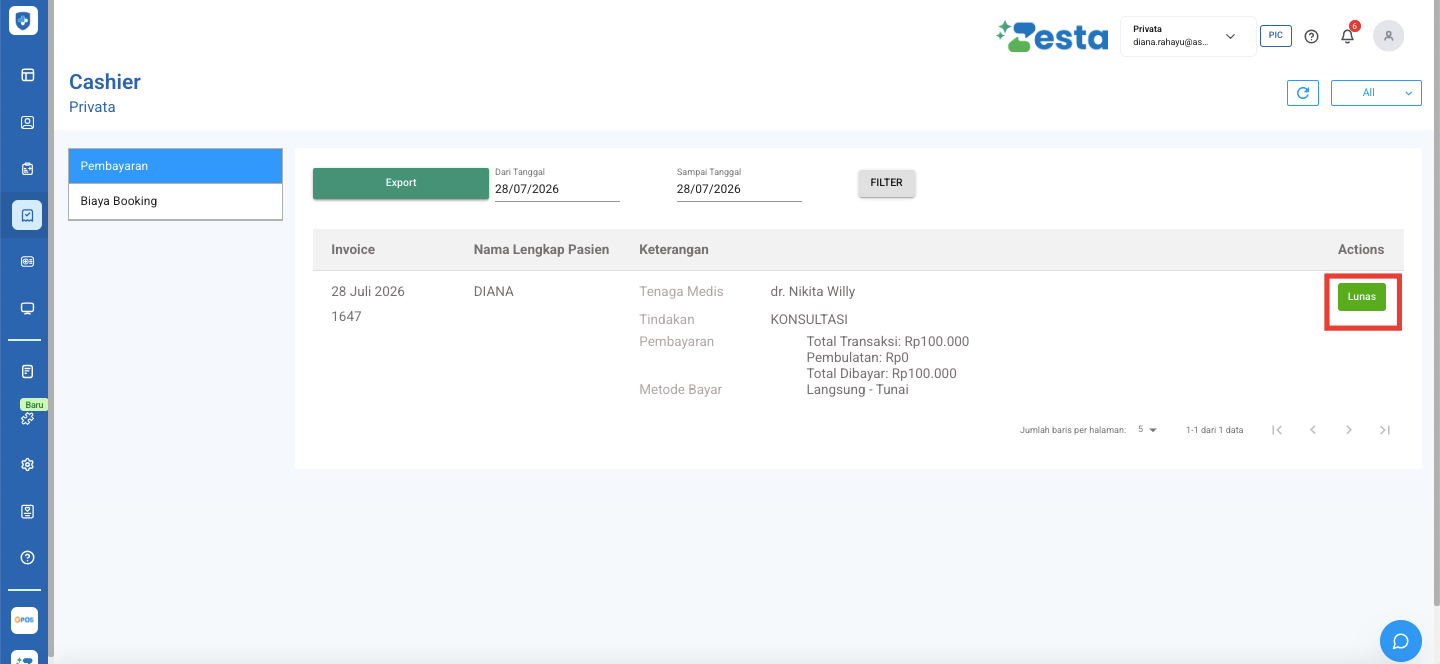Open the monitor screen icon in sidebar
The image size is (1440, 664).
tap(28, 308)
